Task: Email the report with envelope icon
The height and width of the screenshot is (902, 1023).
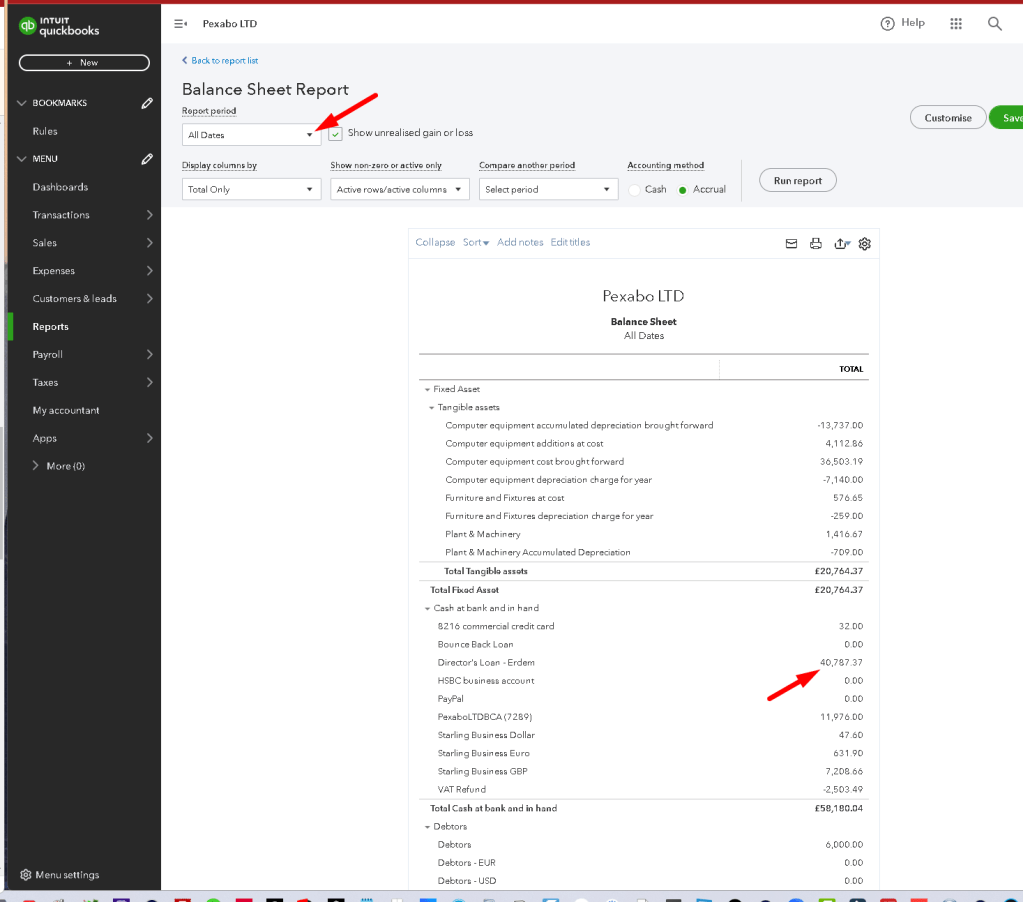Action: (x=791, y=243)
